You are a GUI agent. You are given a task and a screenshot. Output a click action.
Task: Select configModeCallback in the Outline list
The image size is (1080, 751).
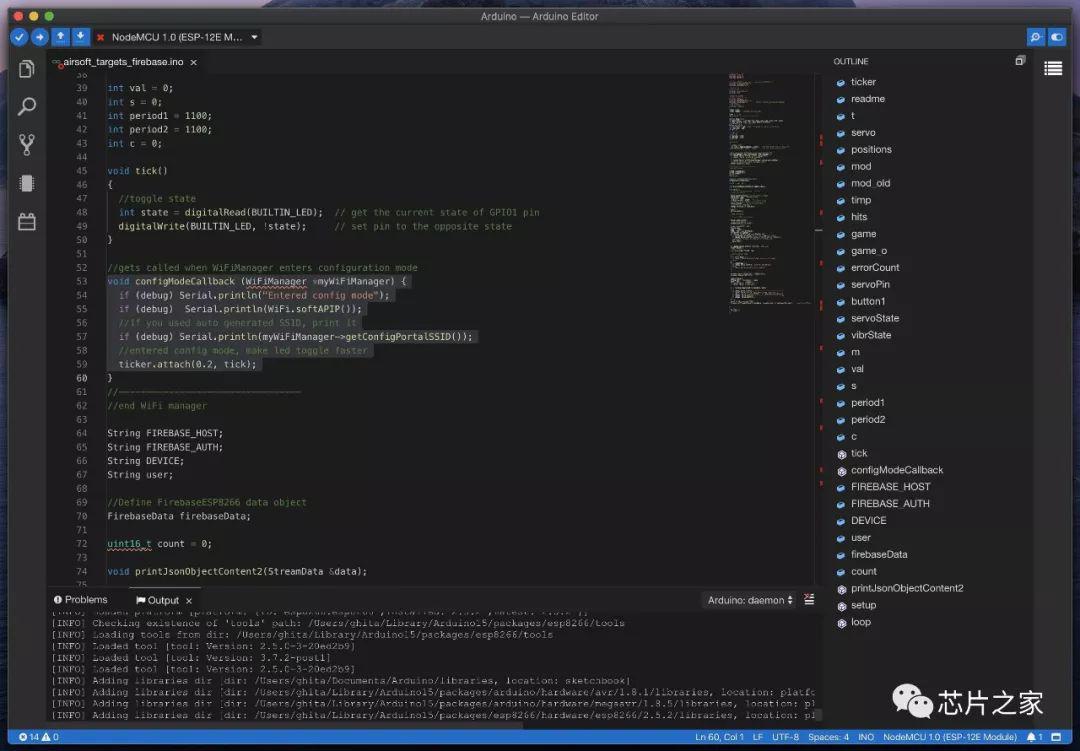pyautogui.click(x=897, y=470)
